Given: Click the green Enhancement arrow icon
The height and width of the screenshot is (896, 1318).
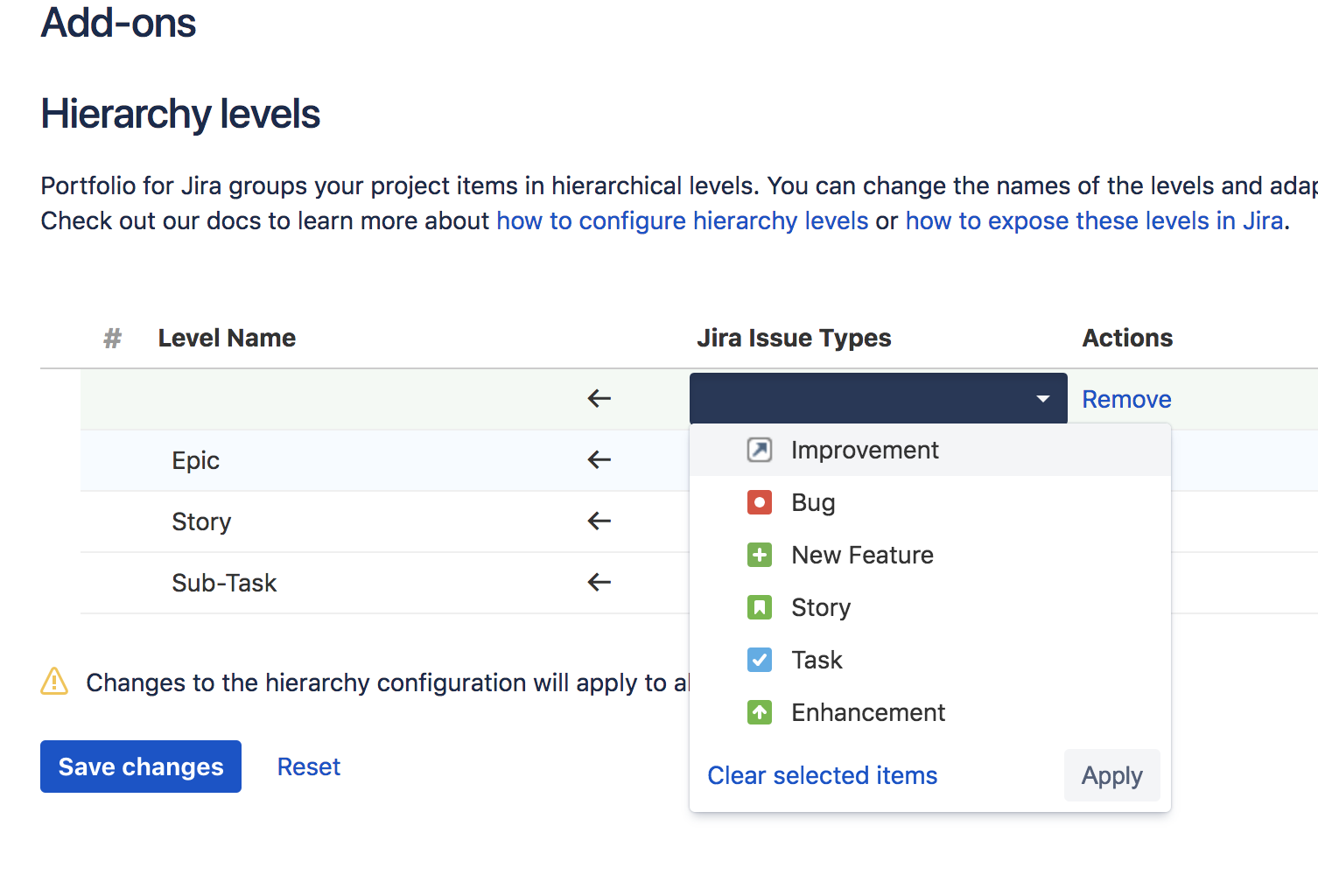Looking at the screenshot, I should tap(759, 712).
